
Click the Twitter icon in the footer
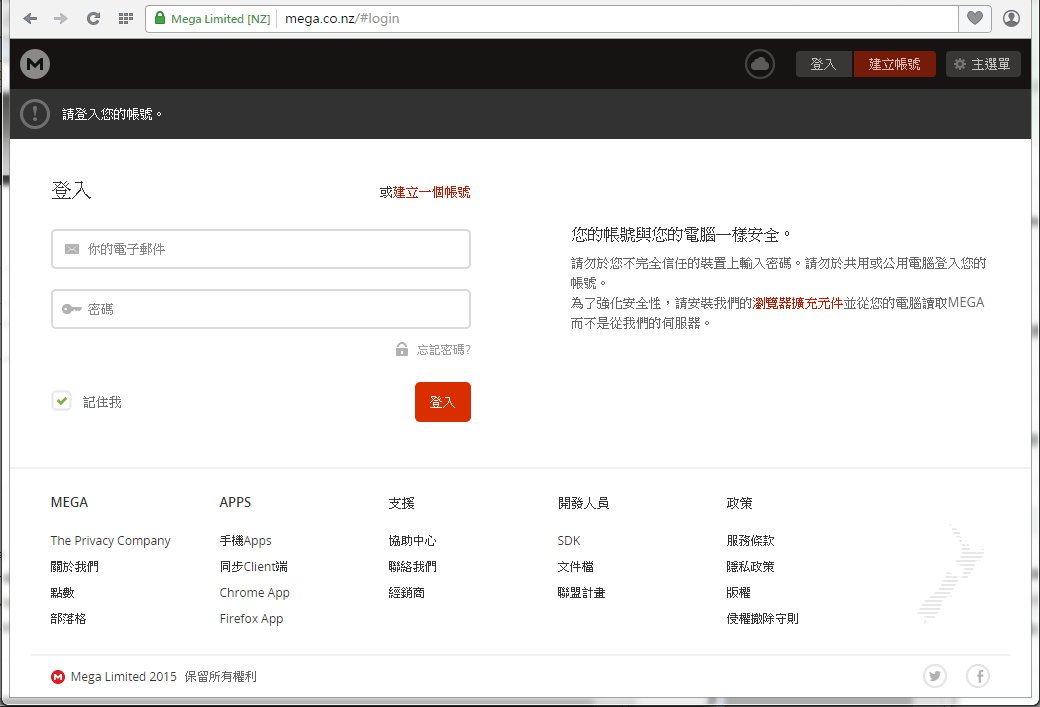(x=935, y=676)
